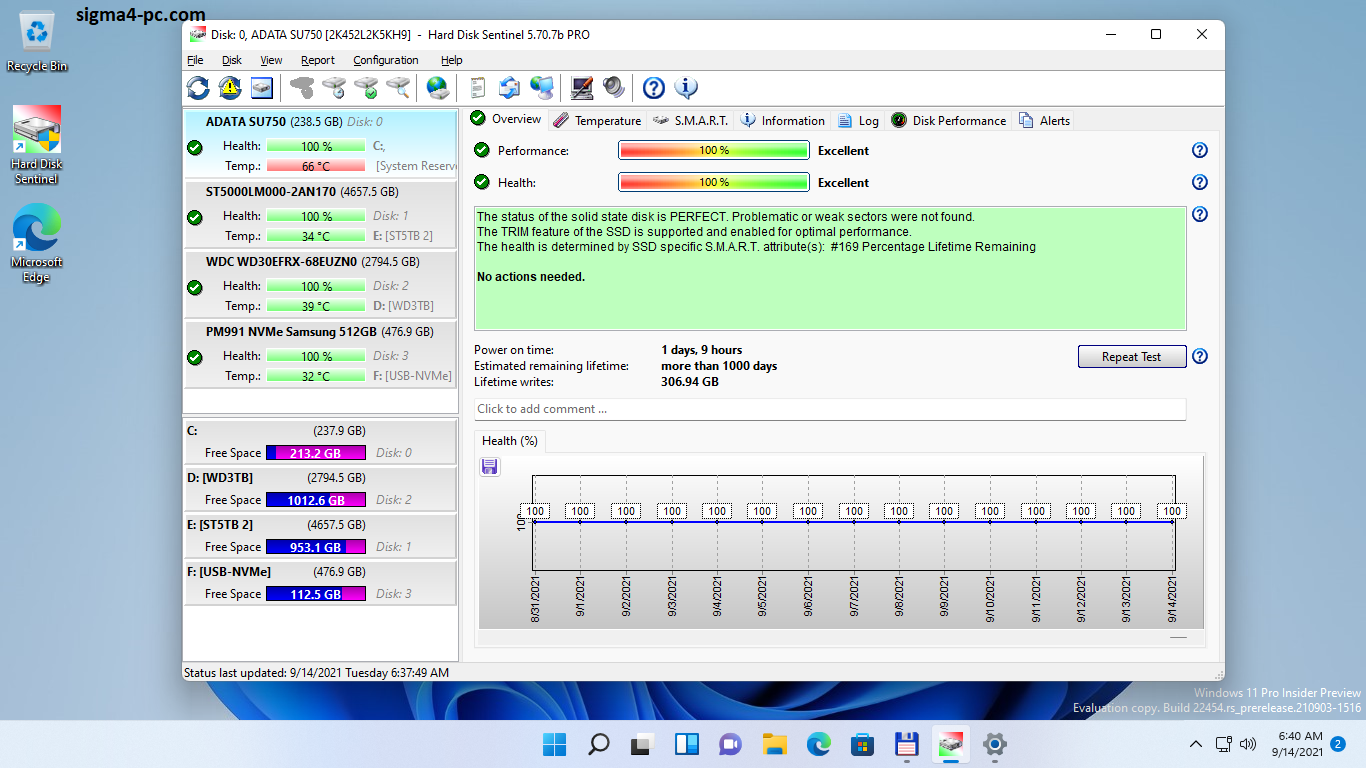Click the grayed-out disk toolbar icon

[x=302, y=88]
